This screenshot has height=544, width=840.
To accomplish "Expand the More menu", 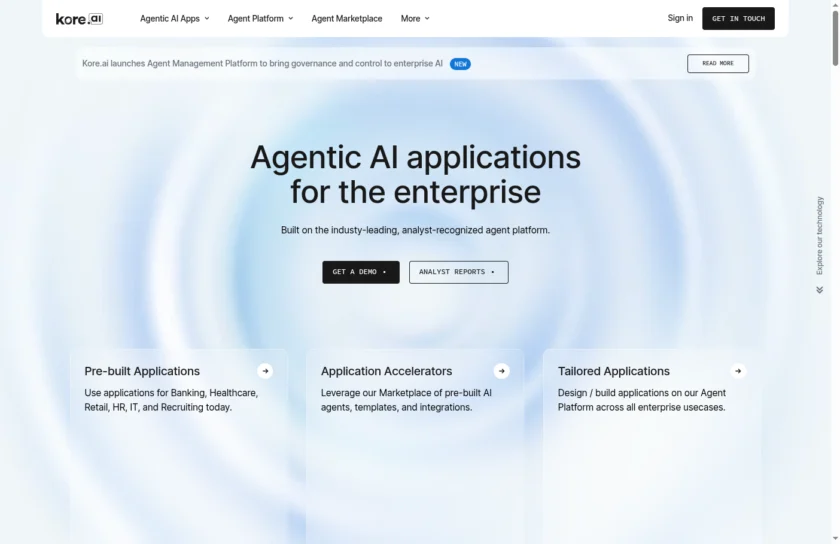I will point(415,18).
